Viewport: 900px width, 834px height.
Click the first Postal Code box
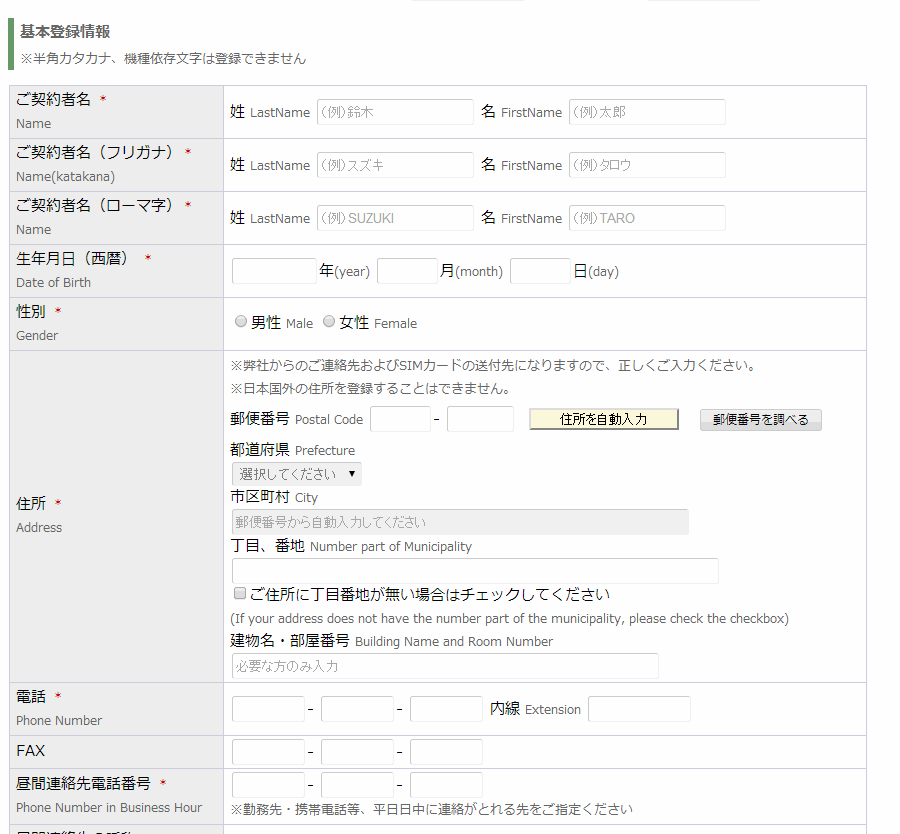[x=400, y=419]
